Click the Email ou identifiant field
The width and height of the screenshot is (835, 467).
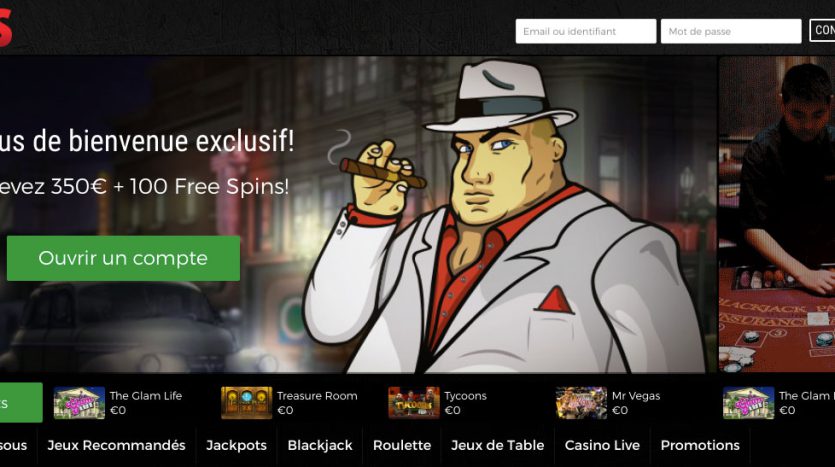point(585,31)
